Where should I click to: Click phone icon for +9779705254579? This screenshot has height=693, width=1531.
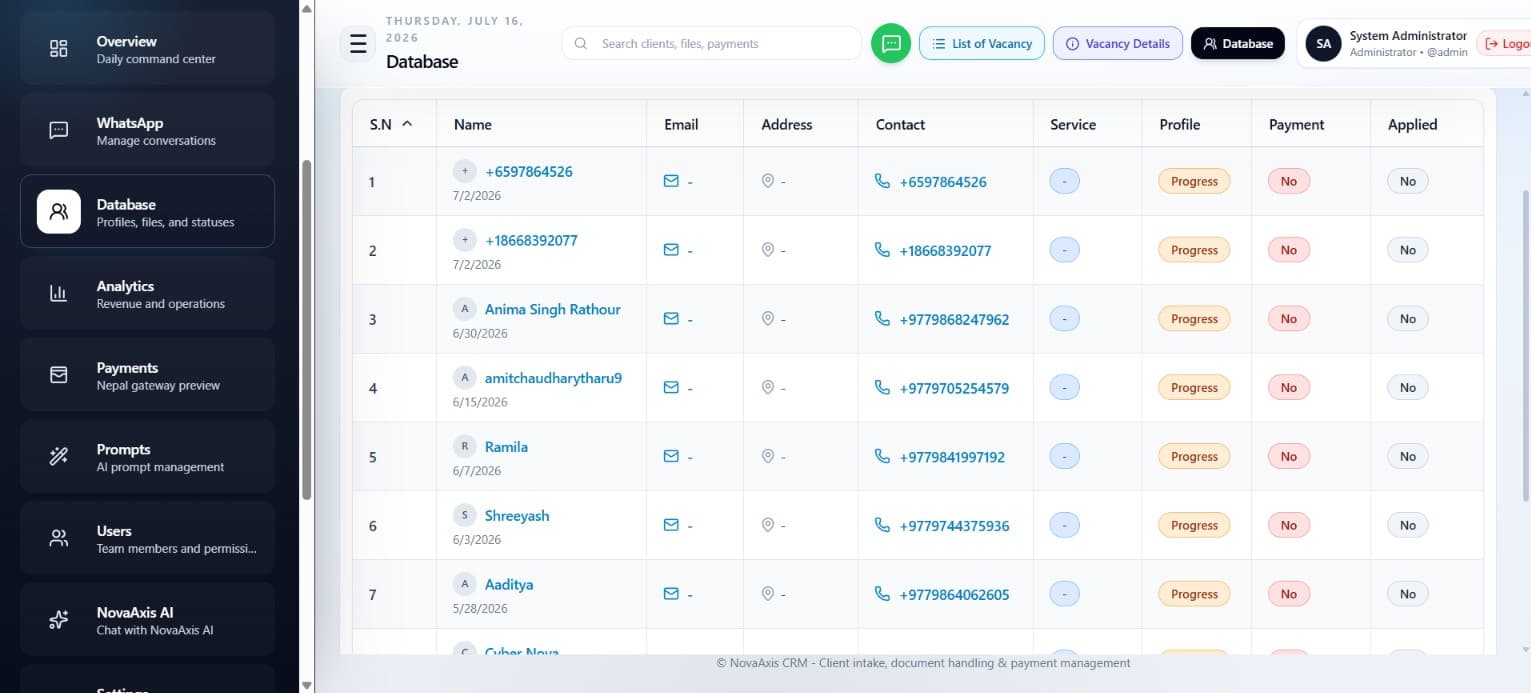(882, 387)
